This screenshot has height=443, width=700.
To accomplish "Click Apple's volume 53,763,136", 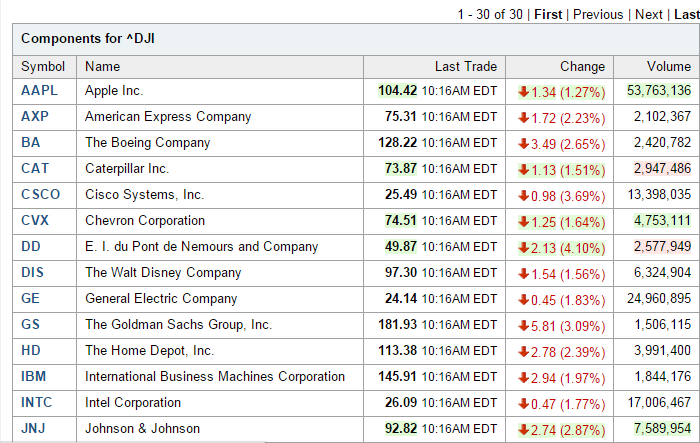I will pyautogui.click(x=659, y=91).
